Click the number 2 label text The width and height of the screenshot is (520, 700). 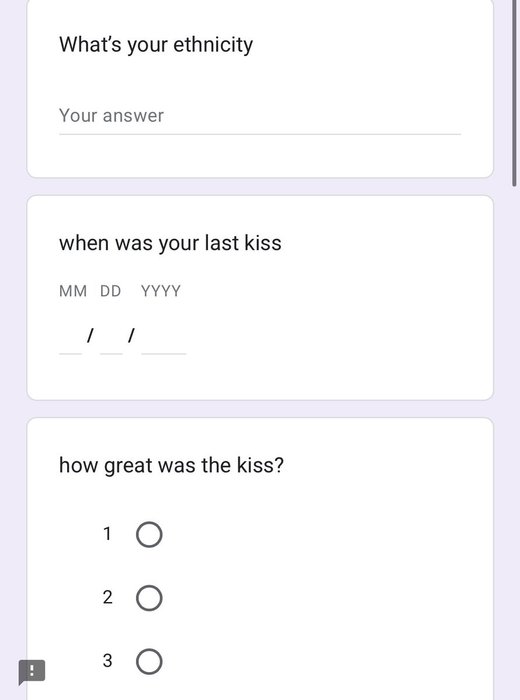point(107,597)
